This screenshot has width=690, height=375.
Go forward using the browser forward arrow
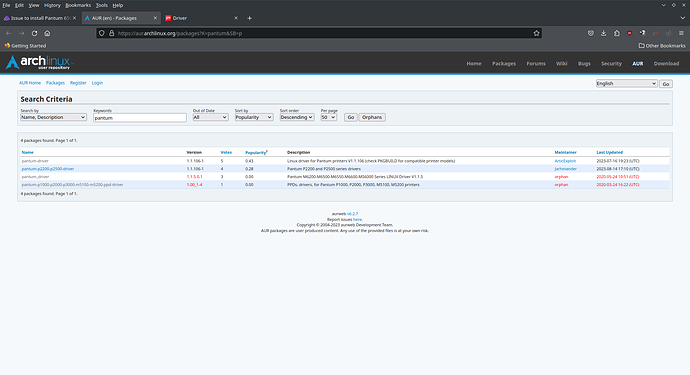[x=21, y=33]
